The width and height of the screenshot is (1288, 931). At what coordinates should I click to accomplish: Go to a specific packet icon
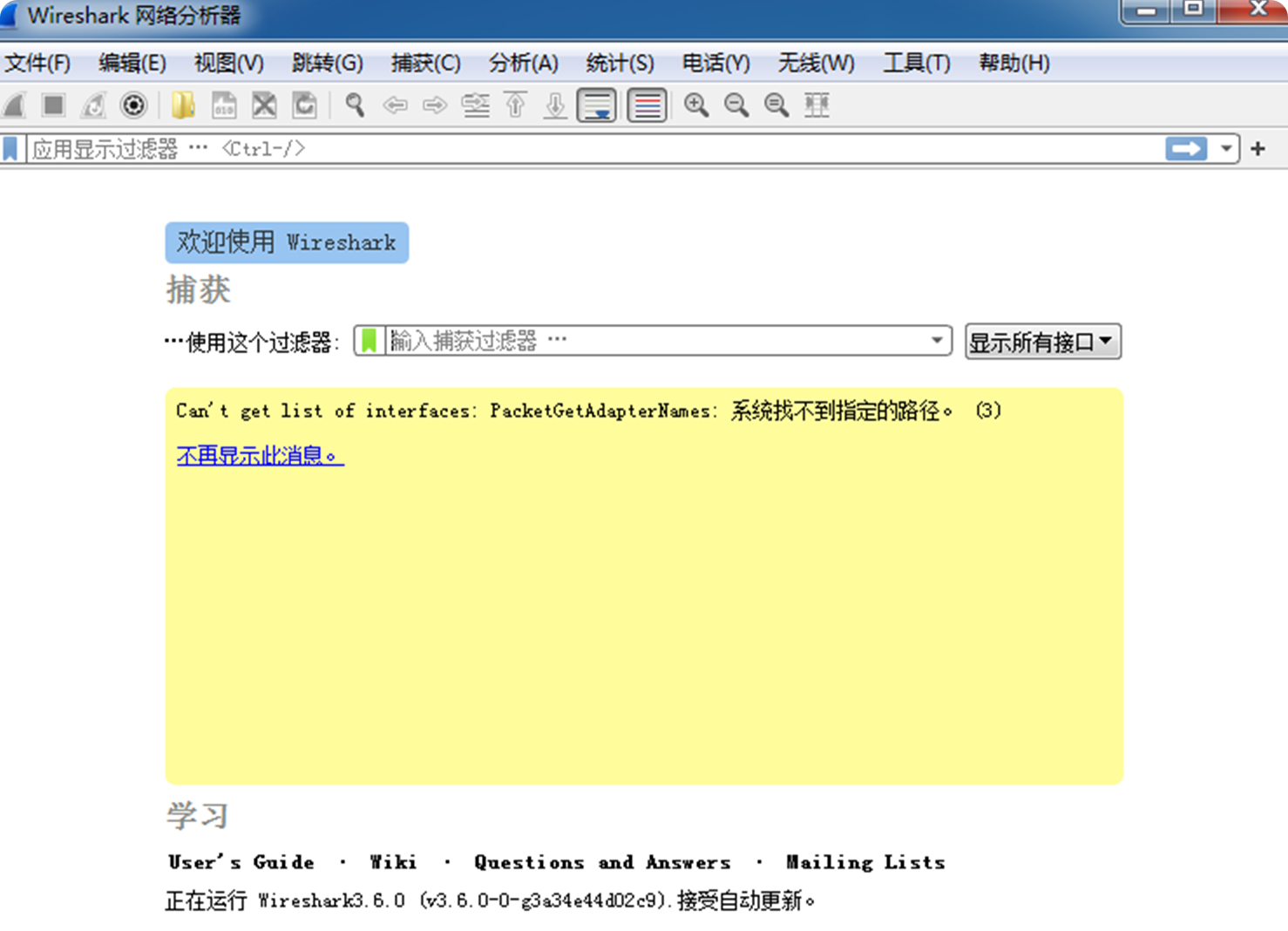[x=476, y=105]
